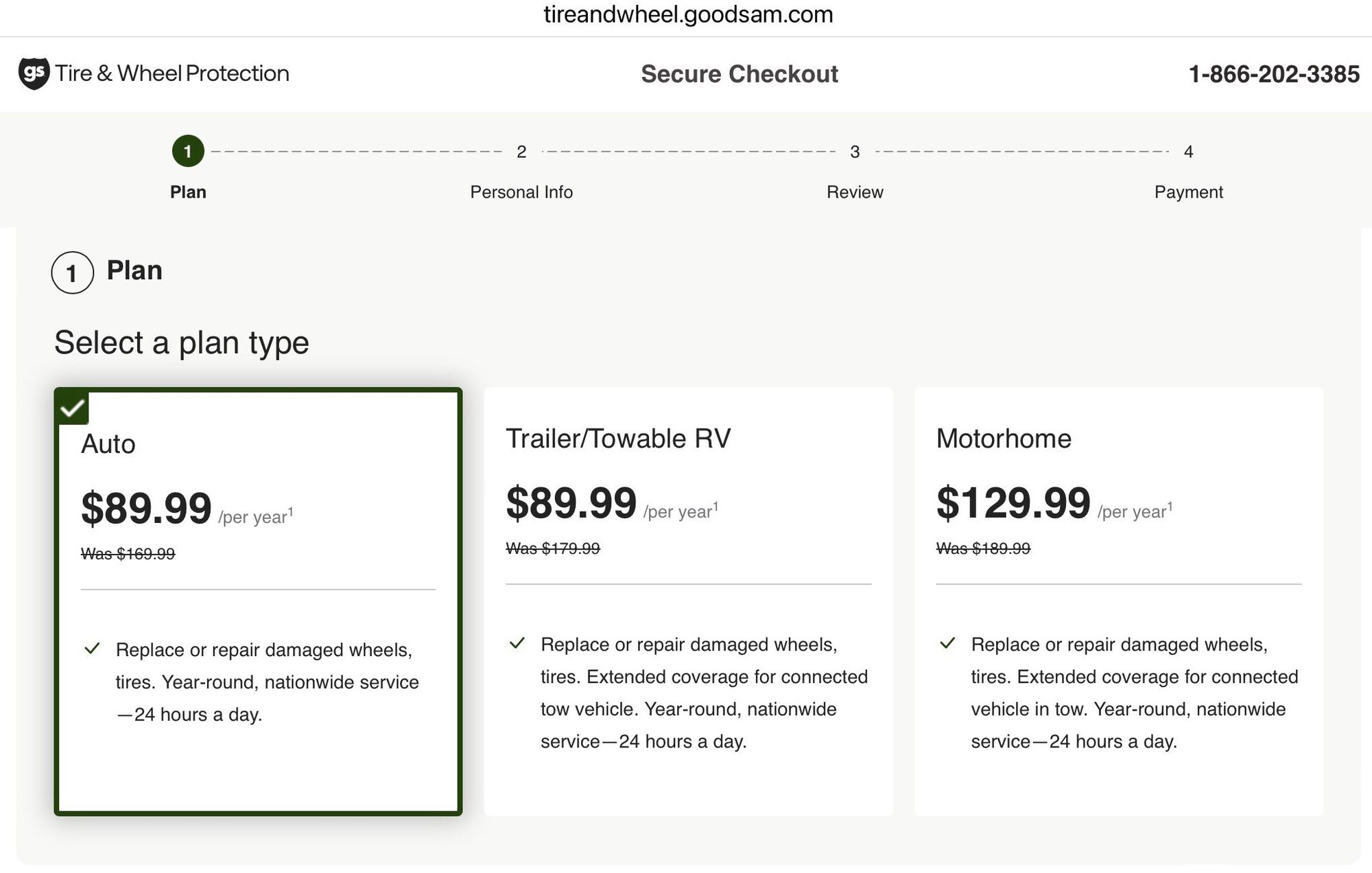Viewport: 1372px width, 873px height.
Task: Choose the Trailer/Towable RV plan
Action: [688, 601]
